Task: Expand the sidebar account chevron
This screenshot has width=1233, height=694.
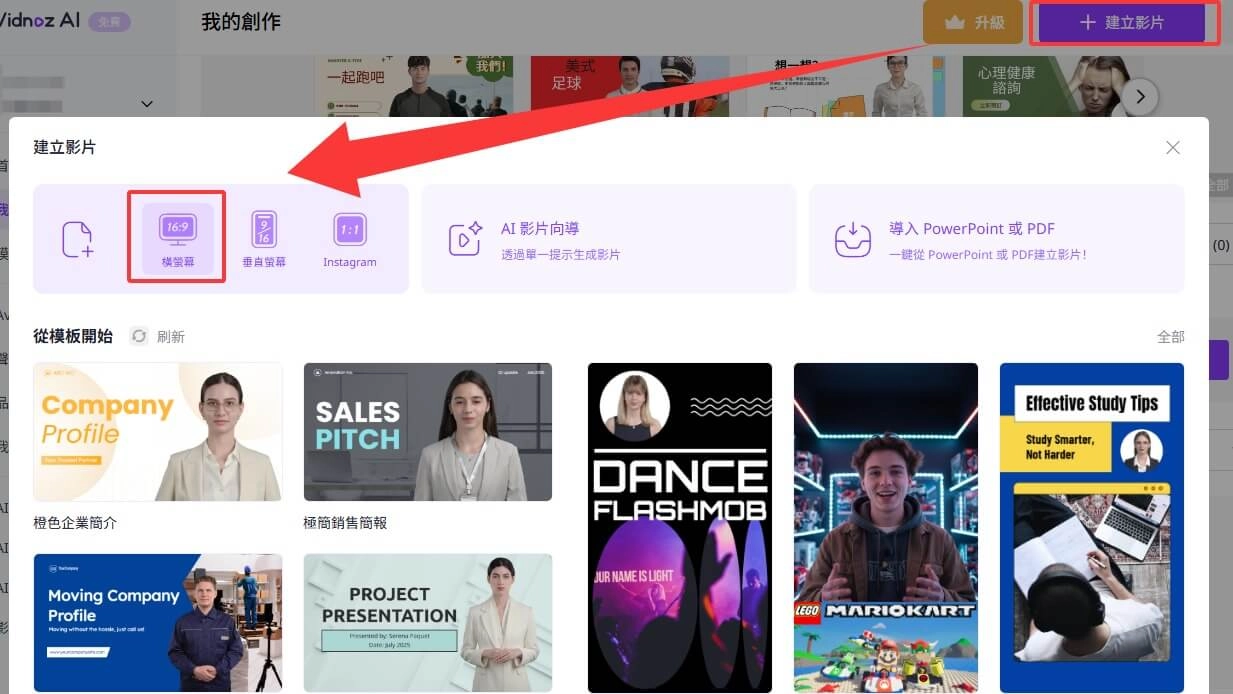Action: [147, 104]
